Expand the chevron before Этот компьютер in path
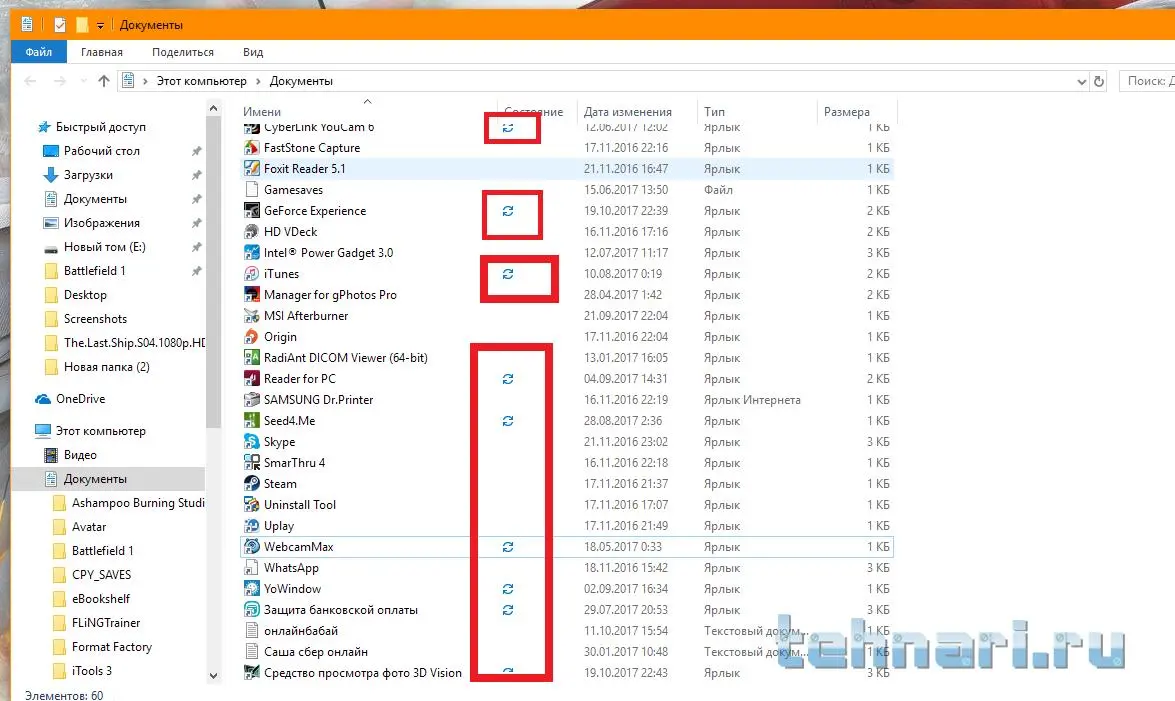This screenshot has height=701, width=1175. [x=145, y=81]
